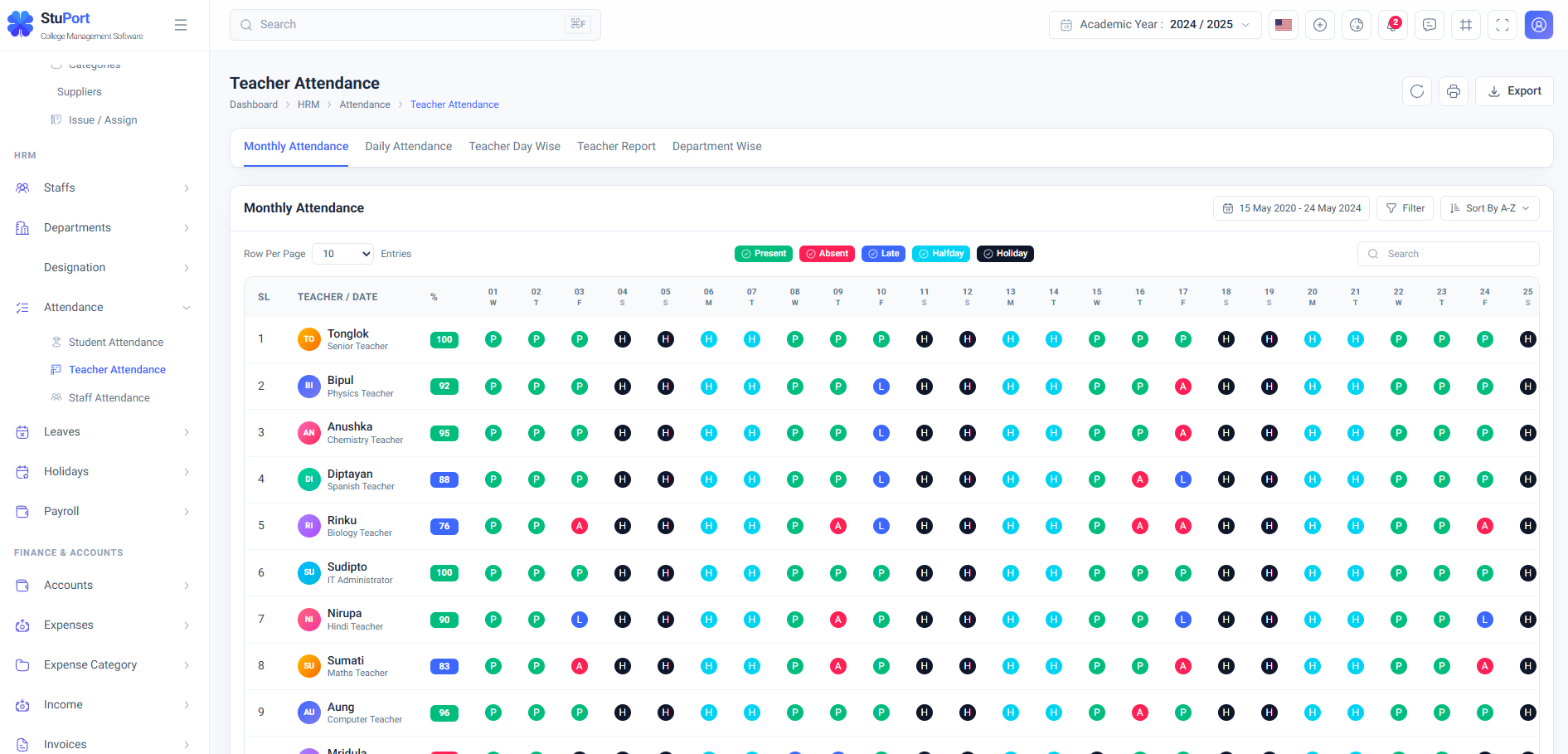Click the Holidays sidebar icon
Viewport: 1568px width, 754px height.
pos(22,472)
